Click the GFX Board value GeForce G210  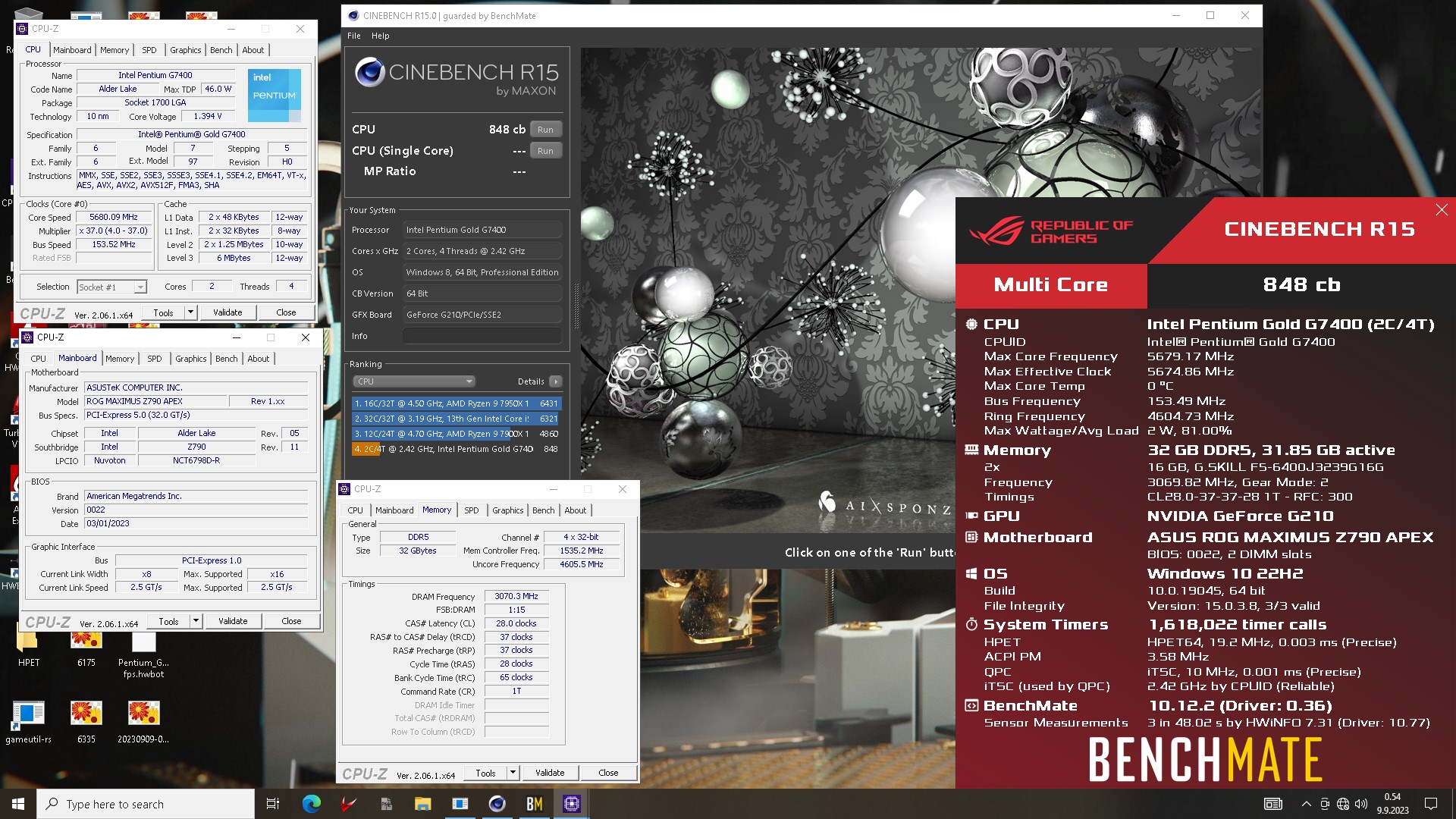(x=482, y=315)
